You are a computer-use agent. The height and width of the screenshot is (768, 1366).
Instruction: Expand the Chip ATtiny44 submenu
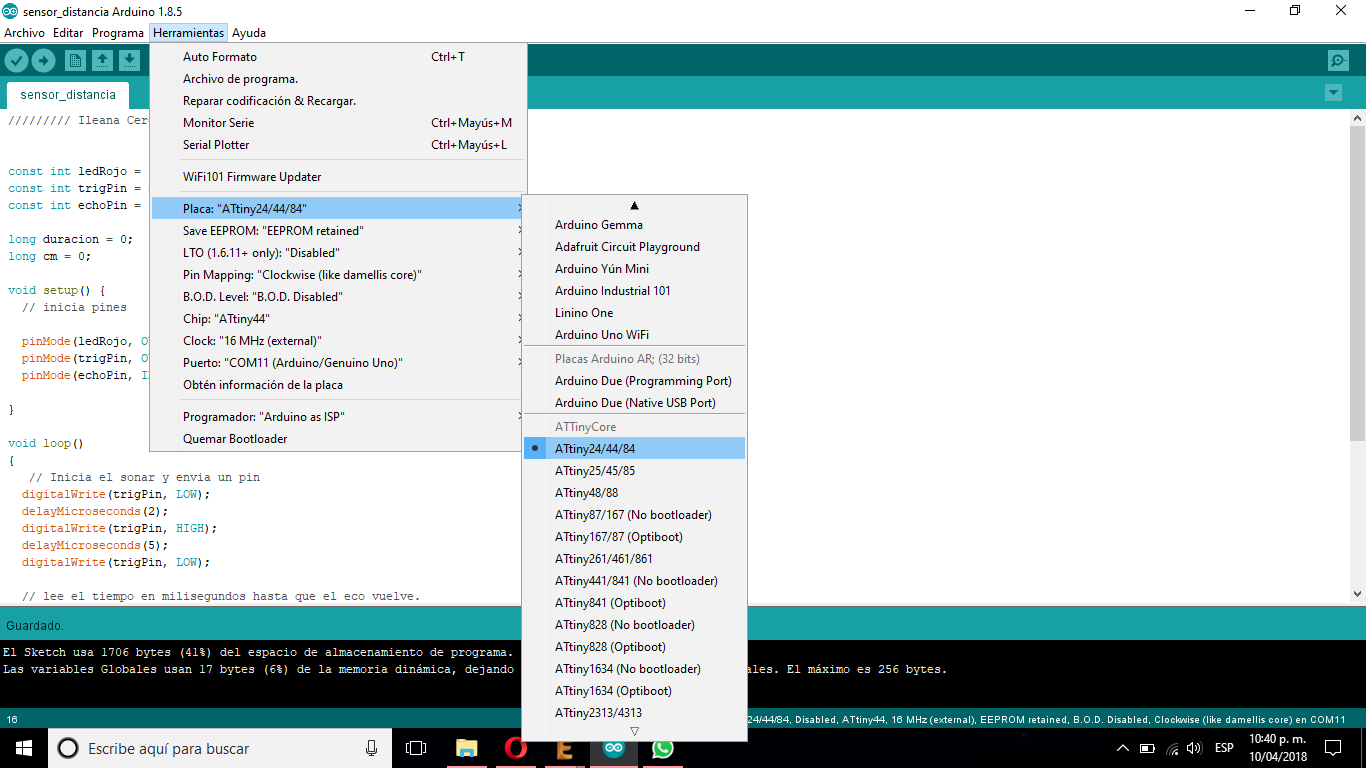[x=338, y=319]
